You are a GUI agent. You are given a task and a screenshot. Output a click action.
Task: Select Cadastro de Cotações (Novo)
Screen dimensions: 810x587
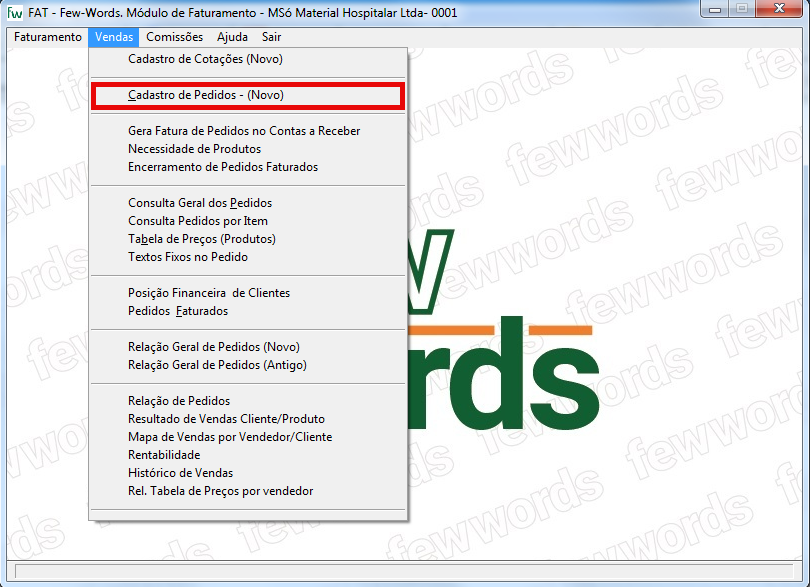(248, 59)
